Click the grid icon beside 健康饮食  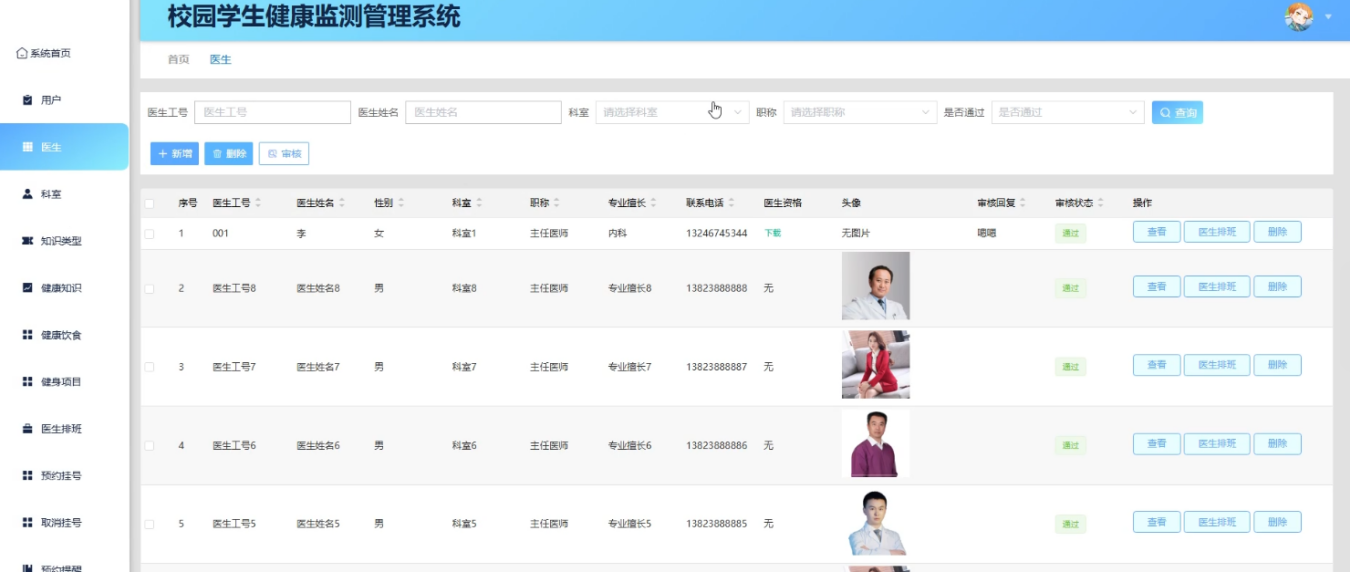coord(28,335)
